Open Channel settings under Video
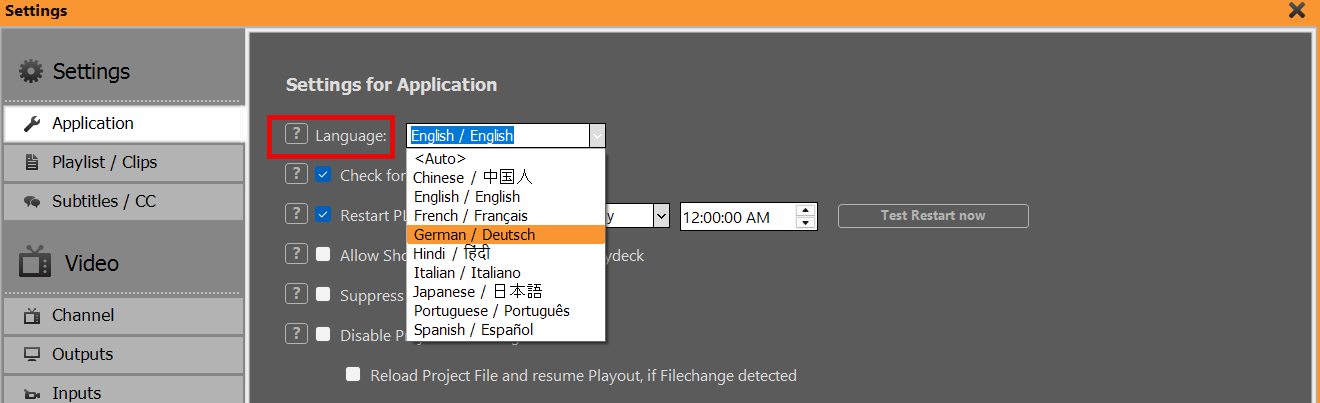Viewport: 1320px width, 403px height. (x=123, y=315)
